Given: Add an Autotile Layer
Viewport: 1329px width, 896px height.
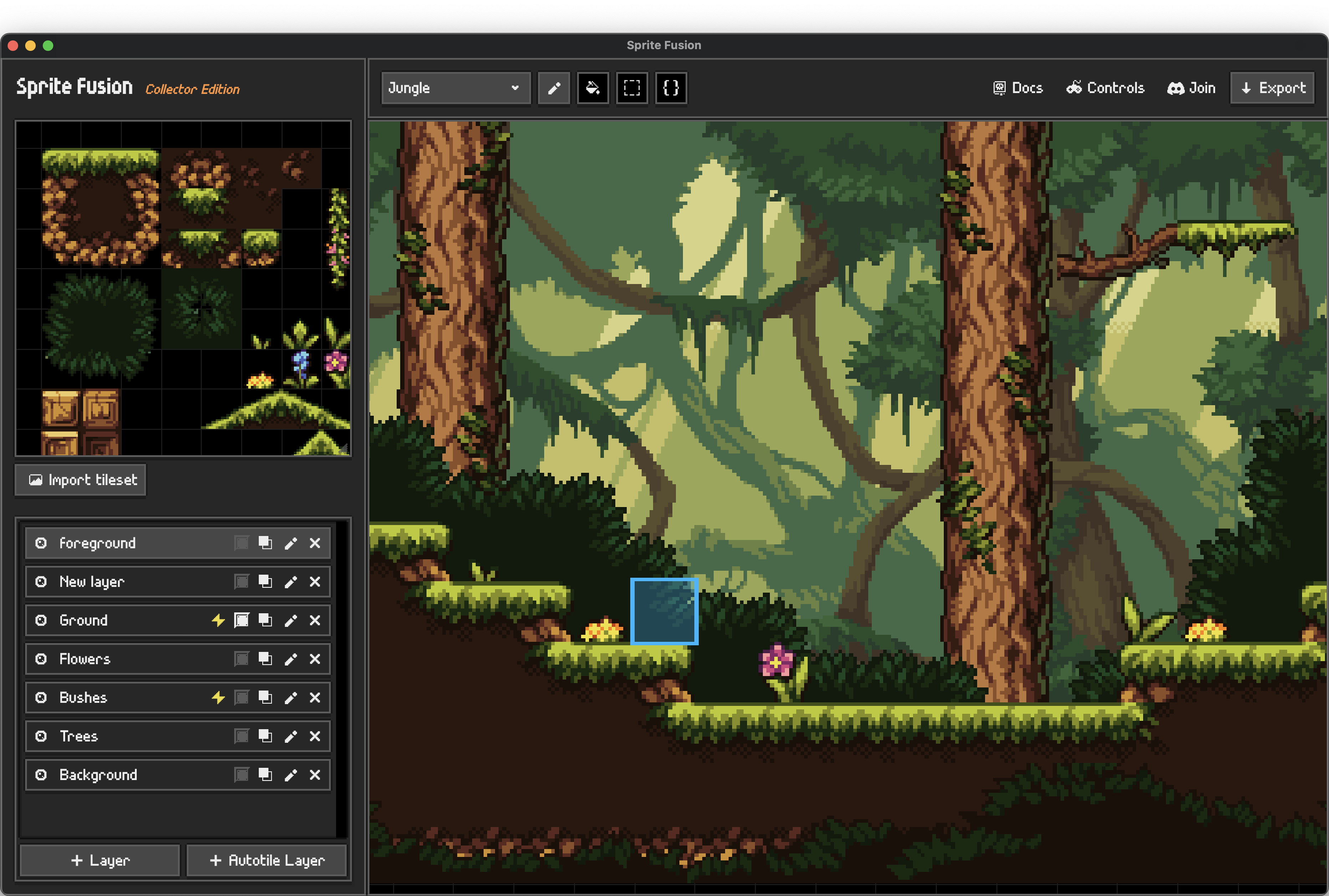Looking at the screenshot, I should (267, 861).
